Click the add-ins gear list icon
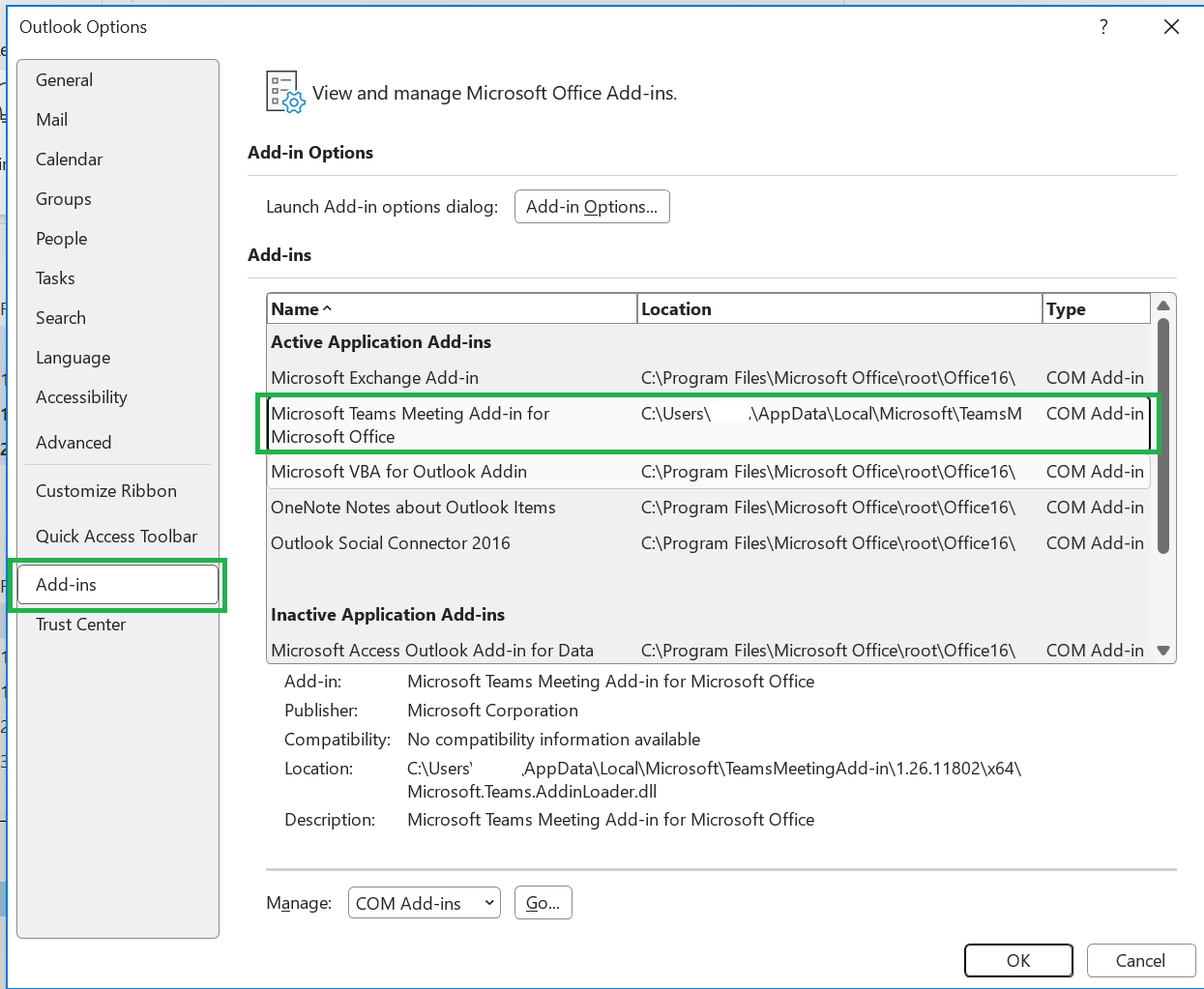 285,93
